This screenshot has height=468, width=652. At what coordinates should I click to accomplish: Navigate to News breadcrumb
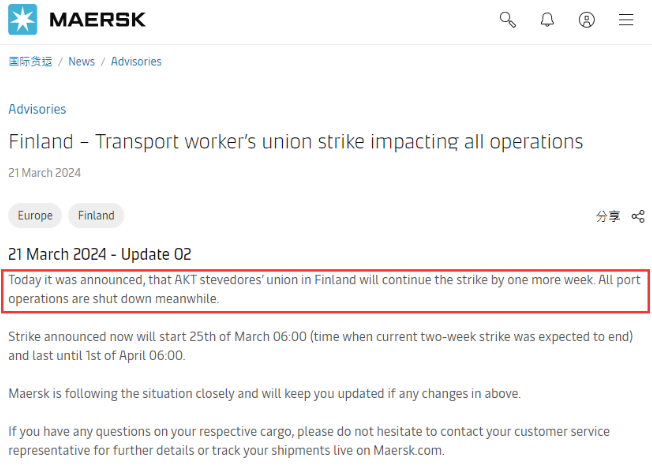[x=82, y=62]
